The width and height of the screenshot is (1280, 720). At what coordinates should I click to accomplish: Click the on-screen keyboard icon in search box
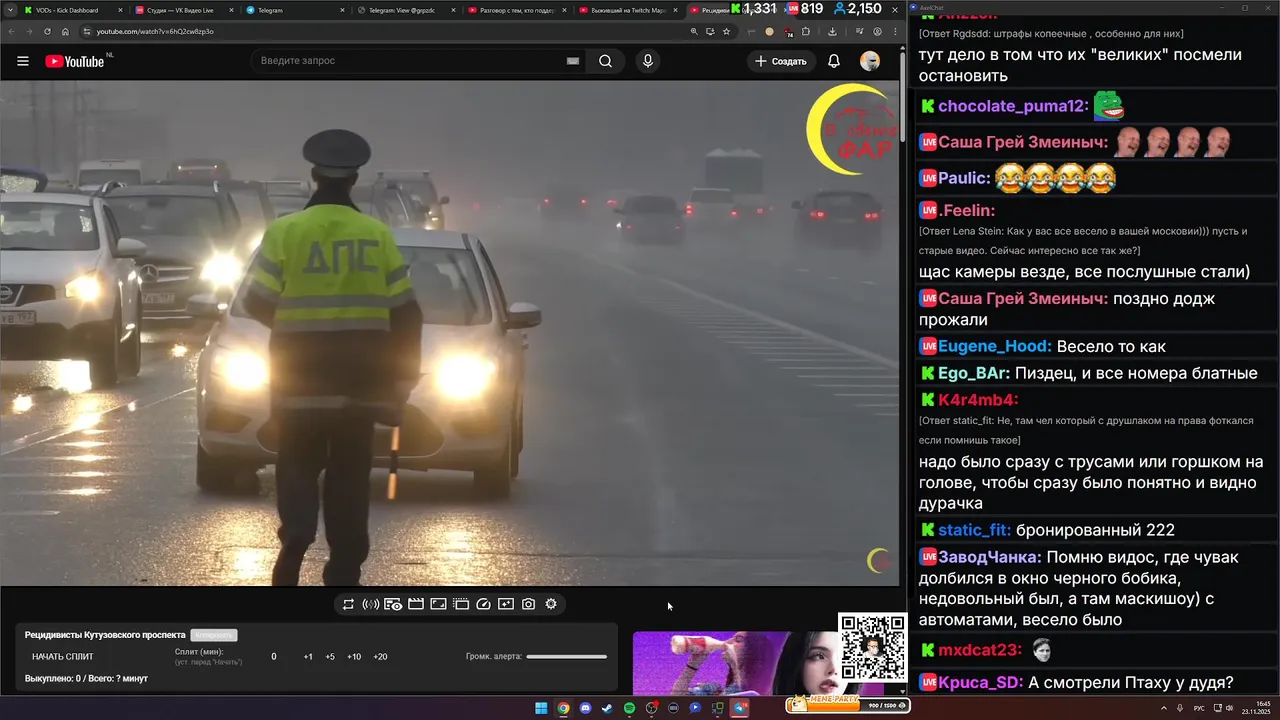click(573, 61)
